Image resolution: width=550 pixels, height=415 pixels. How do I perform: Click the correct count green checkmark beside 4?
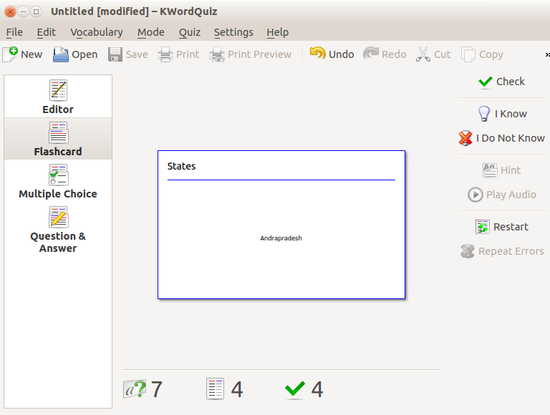tap(295, 389)
